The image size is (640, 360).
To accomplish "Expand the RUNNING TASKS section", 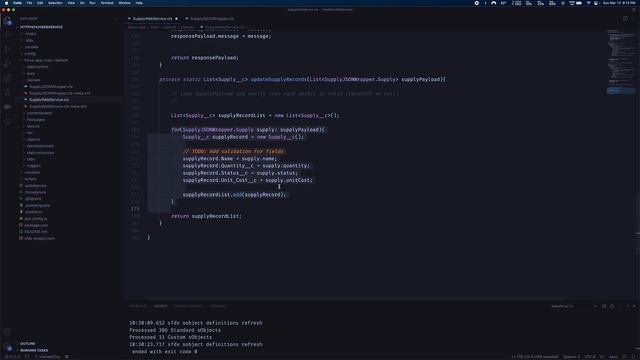I will tap(34, 350).
